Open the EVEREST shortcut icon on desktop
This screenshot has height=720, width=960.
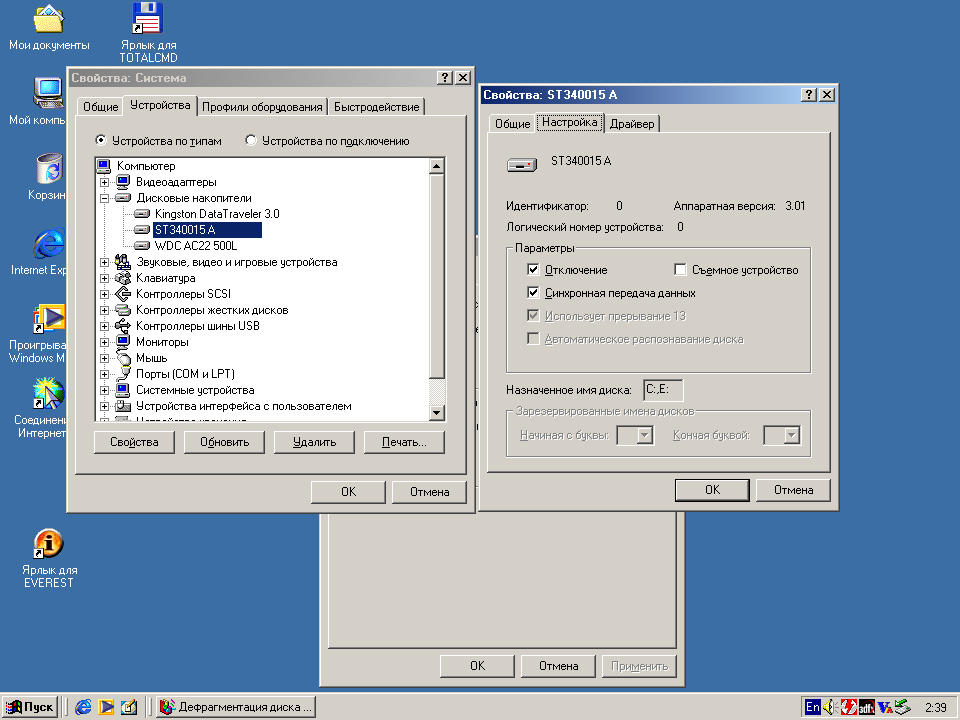(48, 544)
